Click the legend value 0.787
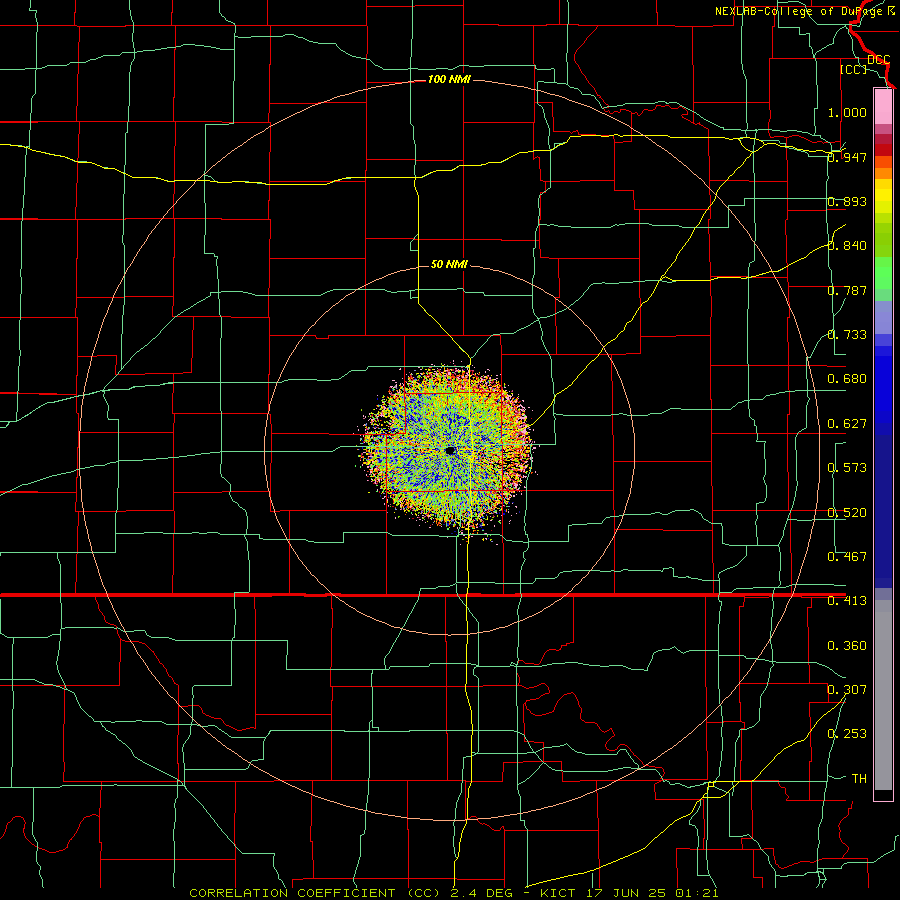This screenshot has height=900, width=900. (847, 290)
